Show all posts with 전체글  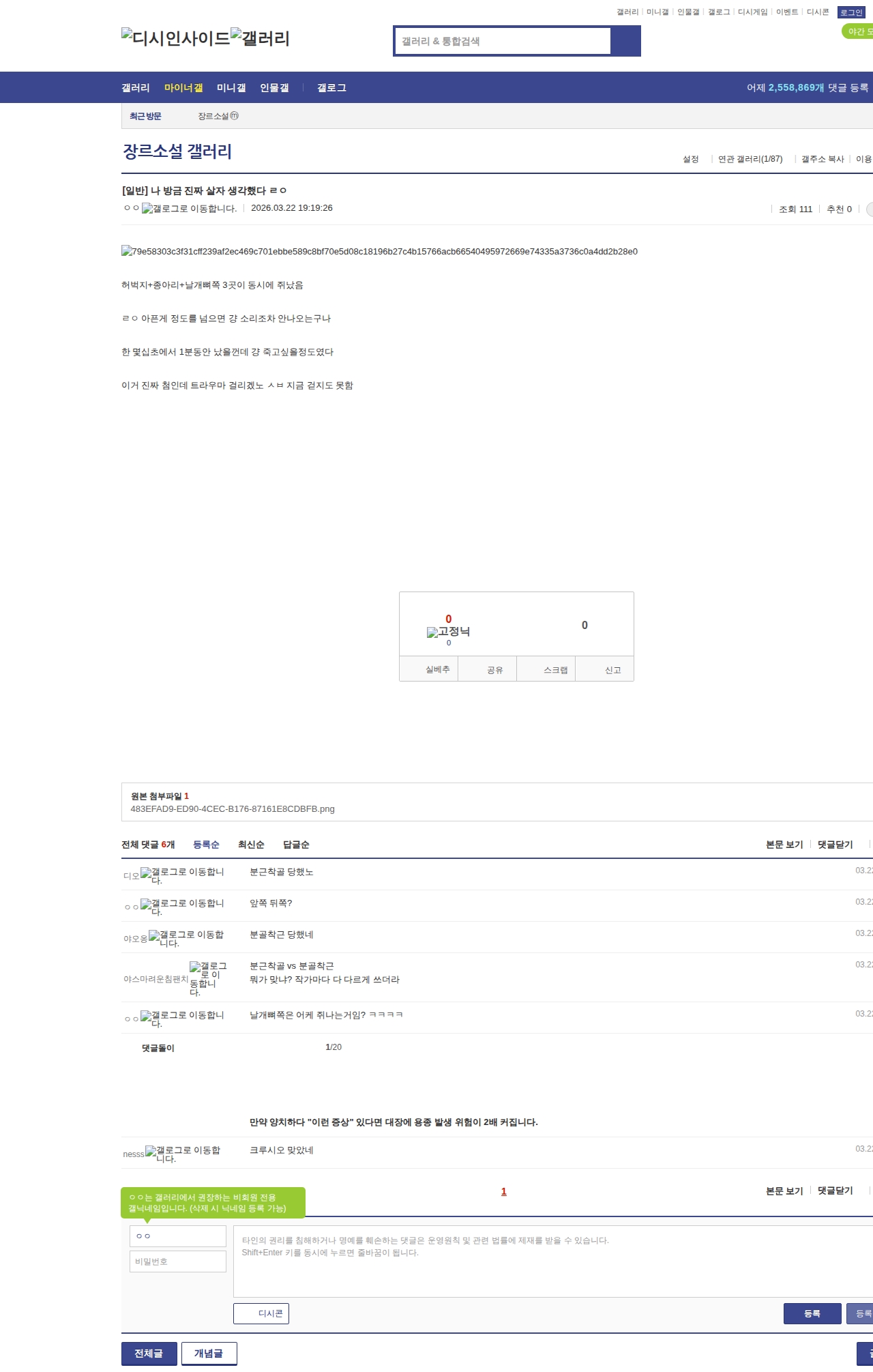pyautogui.click(x=149, y=1354)
